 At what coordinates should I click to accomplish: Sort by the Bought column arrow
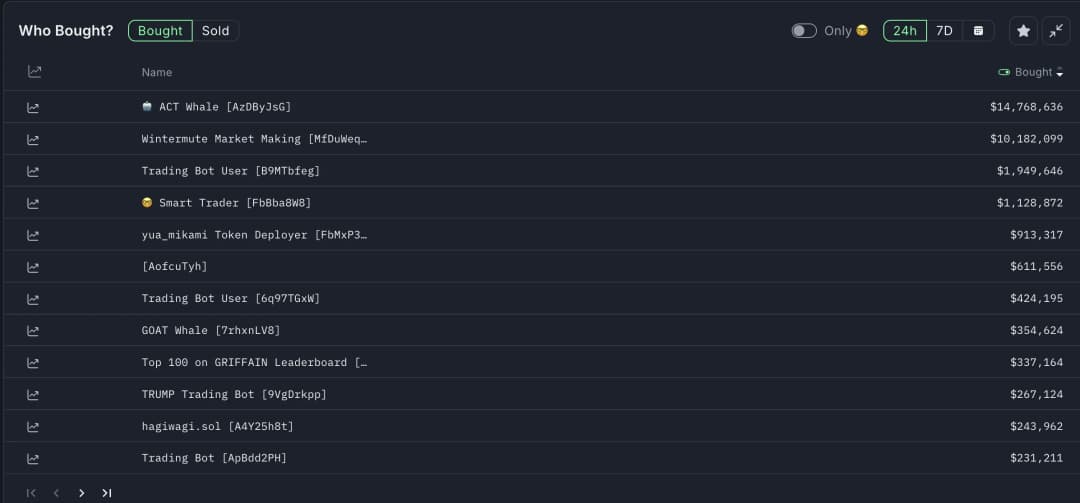coord(1060,72)
